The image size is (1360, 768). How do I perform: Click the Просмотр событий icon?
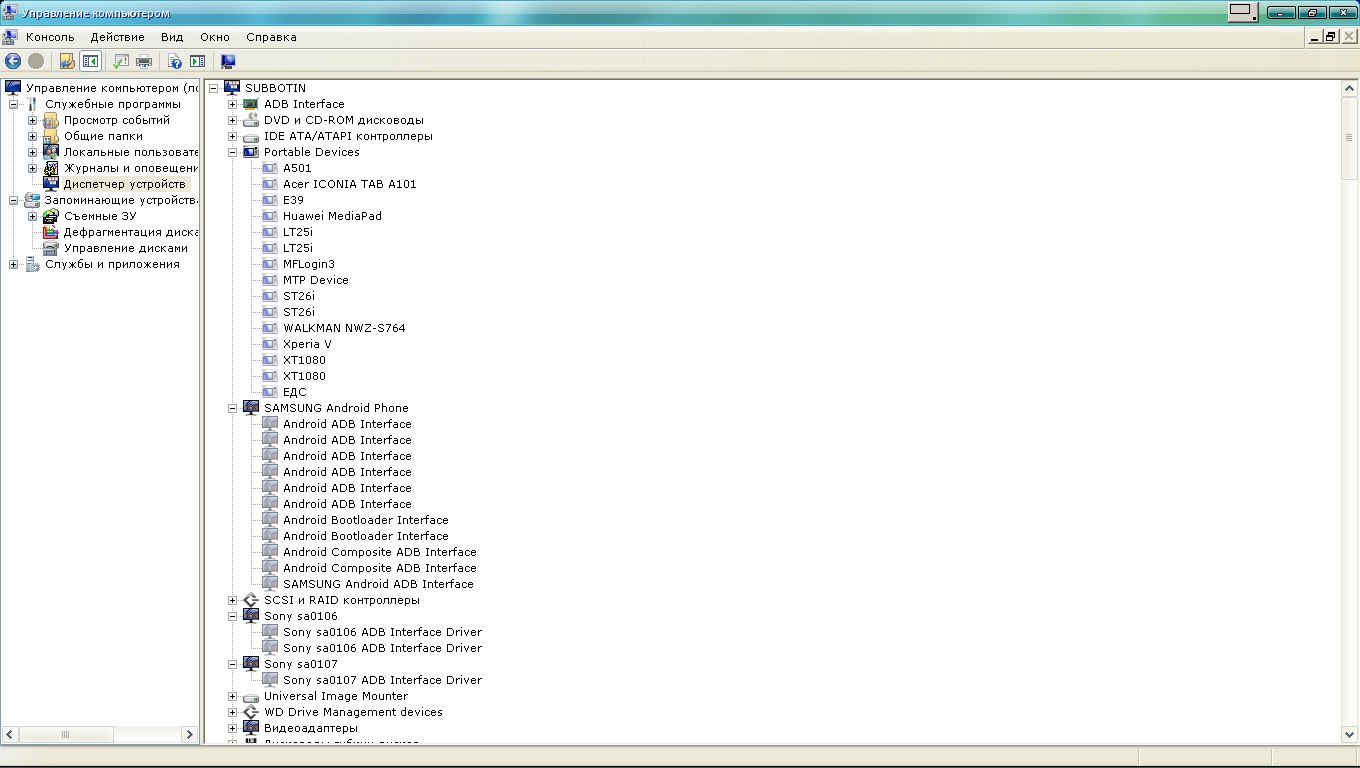(x=51, y=120)
